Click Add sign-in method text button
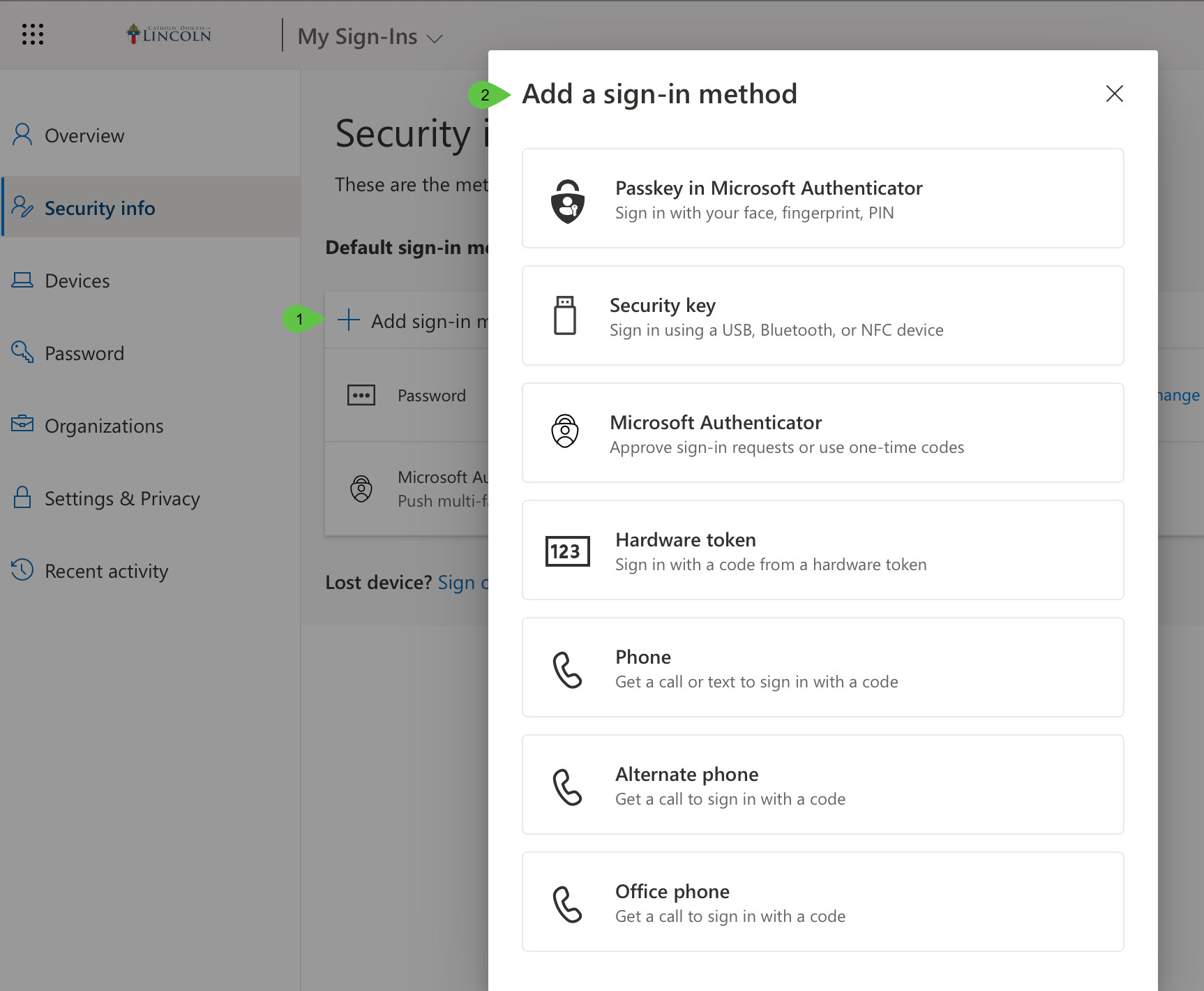The width and height of the screenshot is (1204, 991). 430,321
